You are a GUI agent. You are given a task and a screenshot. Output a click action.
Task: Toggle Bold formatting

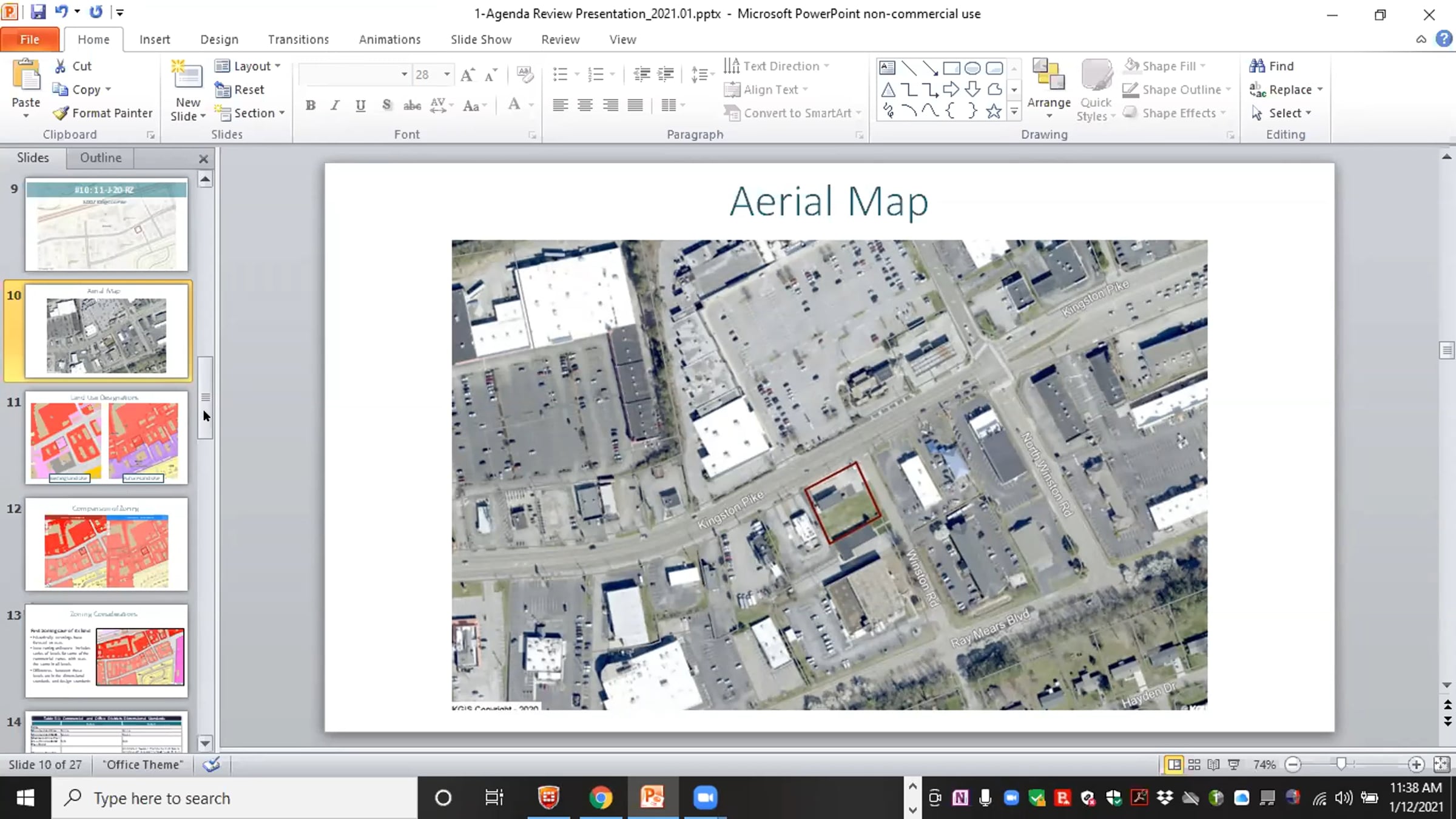[x=311, y=106]
